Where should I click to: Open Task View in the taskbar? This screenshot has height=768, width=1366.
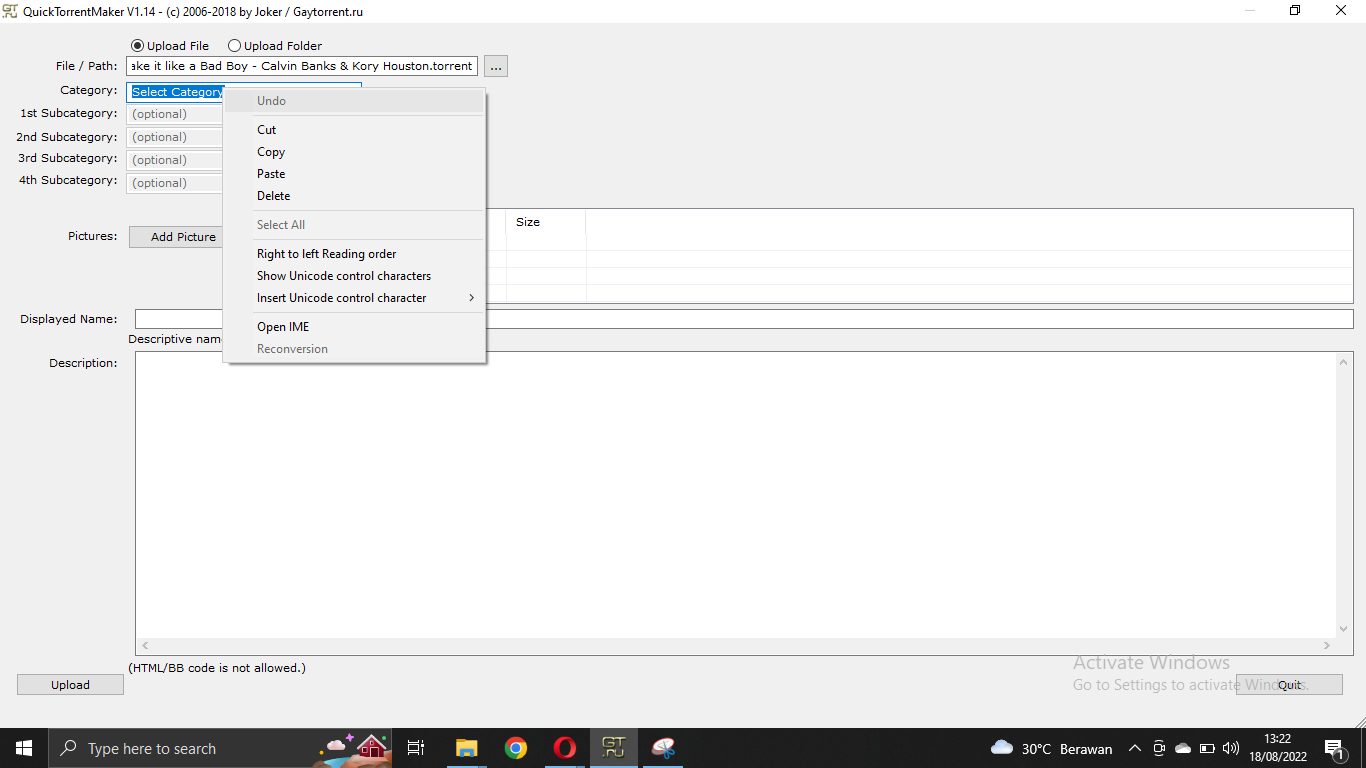tap(416, 748)
